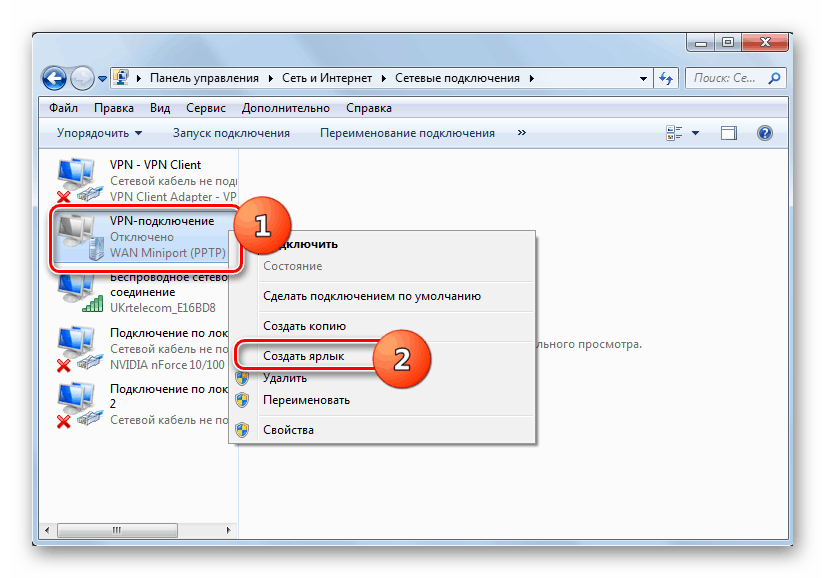Select 'Сеть и Интернет' breadcrumb
The height and width of the screenshot is (578, 825).
pyautogui.click(x=327, y=78)
